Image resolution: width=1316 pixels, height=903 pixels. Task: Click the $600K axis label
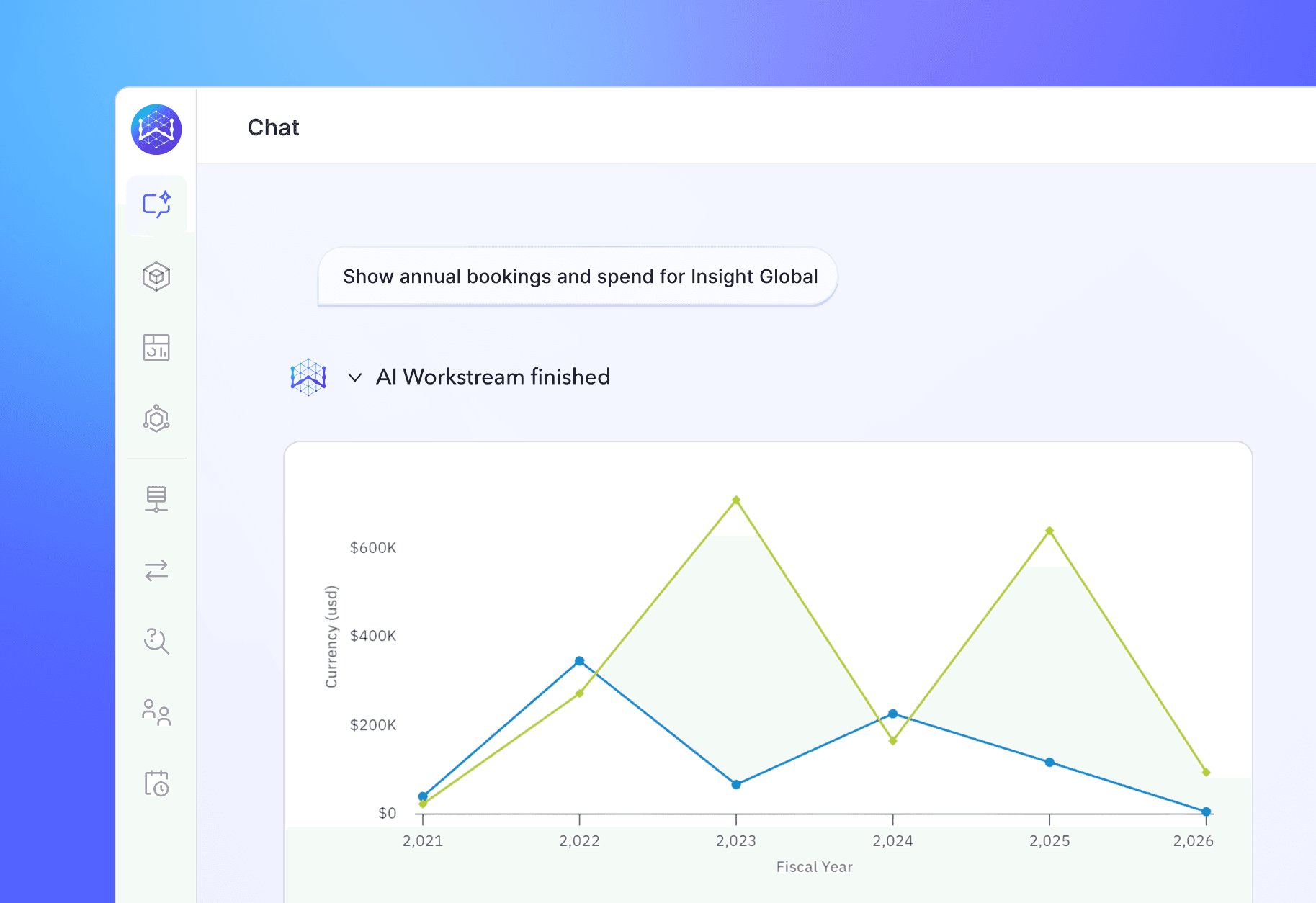coord(373,548)
